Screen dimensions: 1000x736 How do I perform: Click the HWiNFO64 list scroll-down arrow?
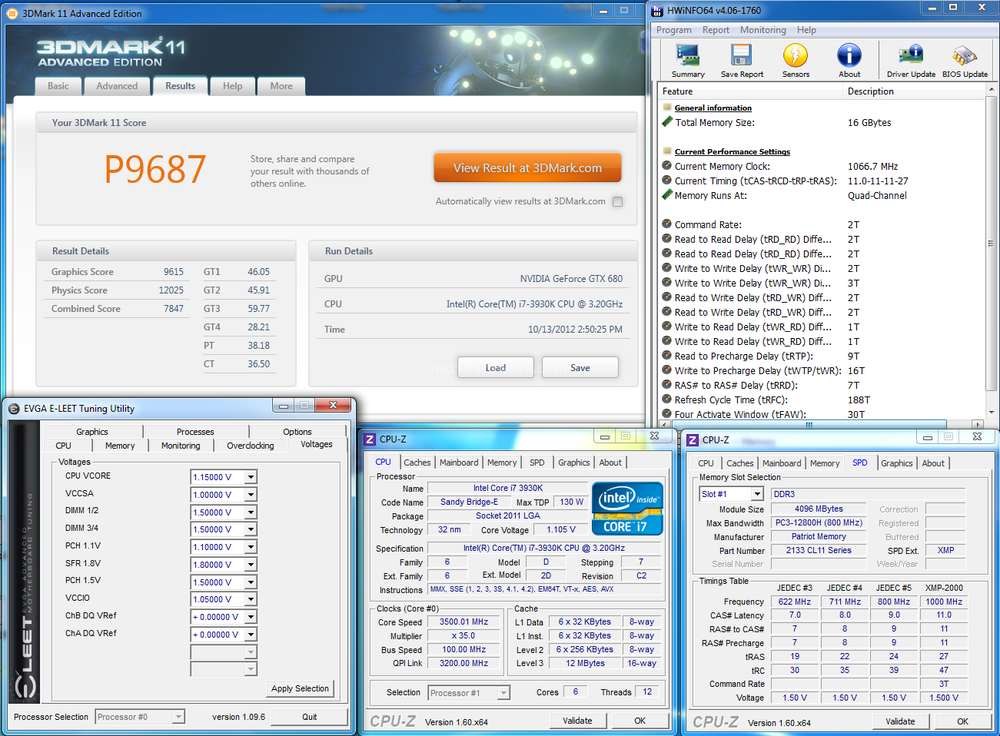point(991,413)
